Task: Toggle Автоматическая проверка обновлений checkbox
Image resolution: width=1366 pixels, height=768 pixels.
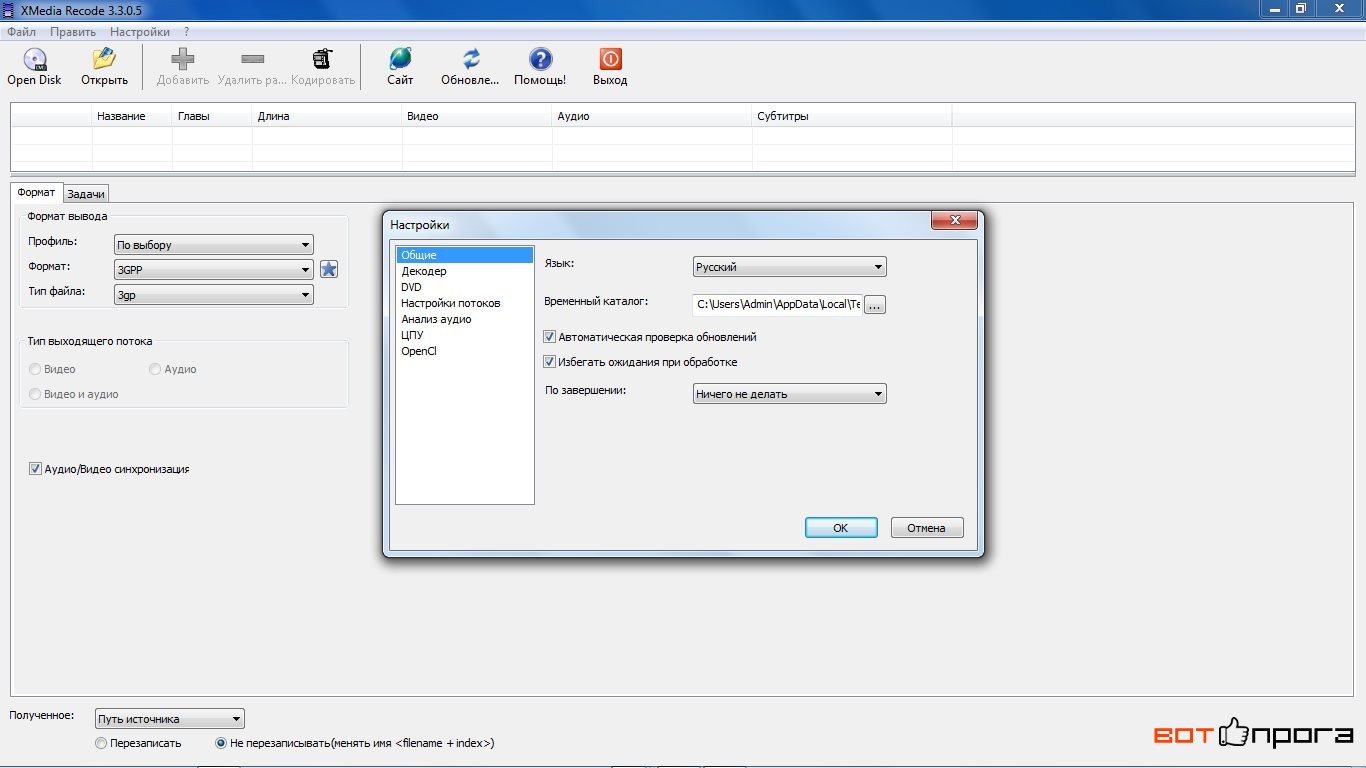Action: pyautogui.click(x=549, y=337)
